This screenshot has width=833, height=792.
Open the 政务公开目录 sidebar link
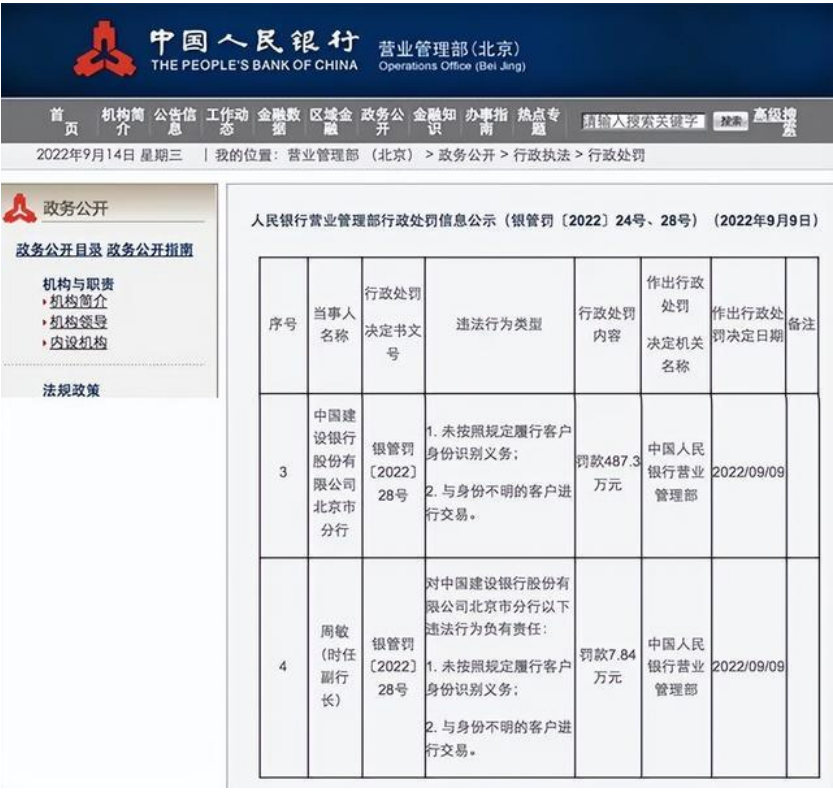(59, 250)
